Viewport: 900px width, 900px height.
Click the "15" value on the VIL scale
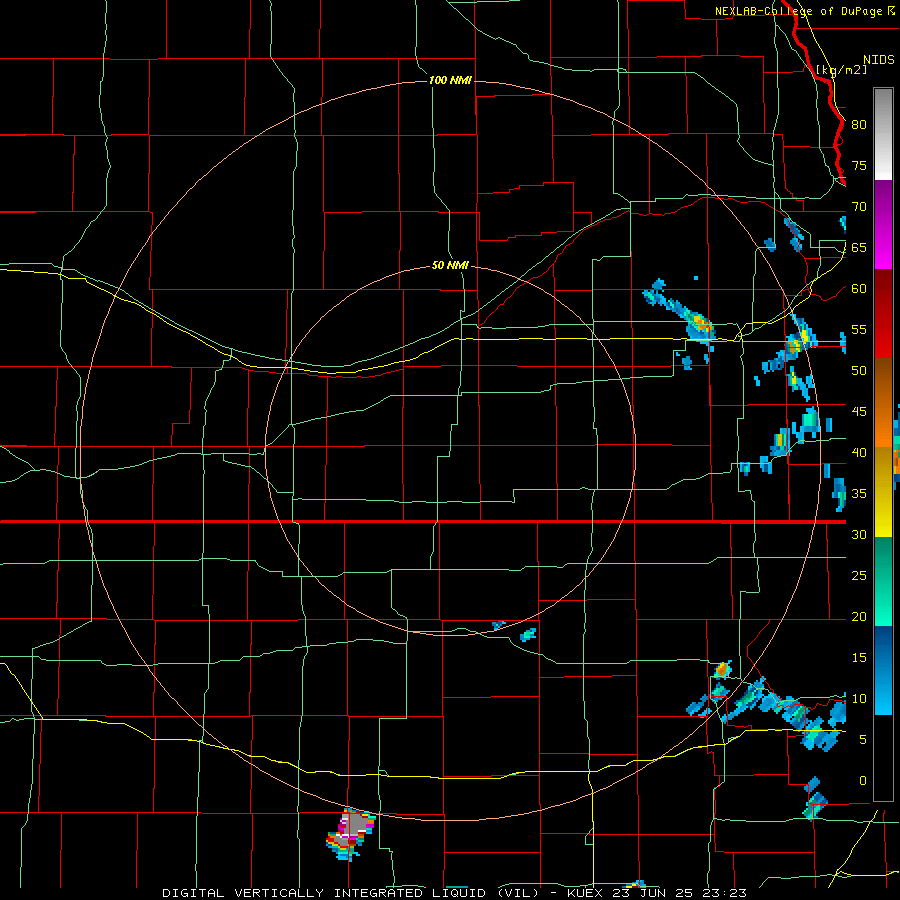[x=859, y=658]
